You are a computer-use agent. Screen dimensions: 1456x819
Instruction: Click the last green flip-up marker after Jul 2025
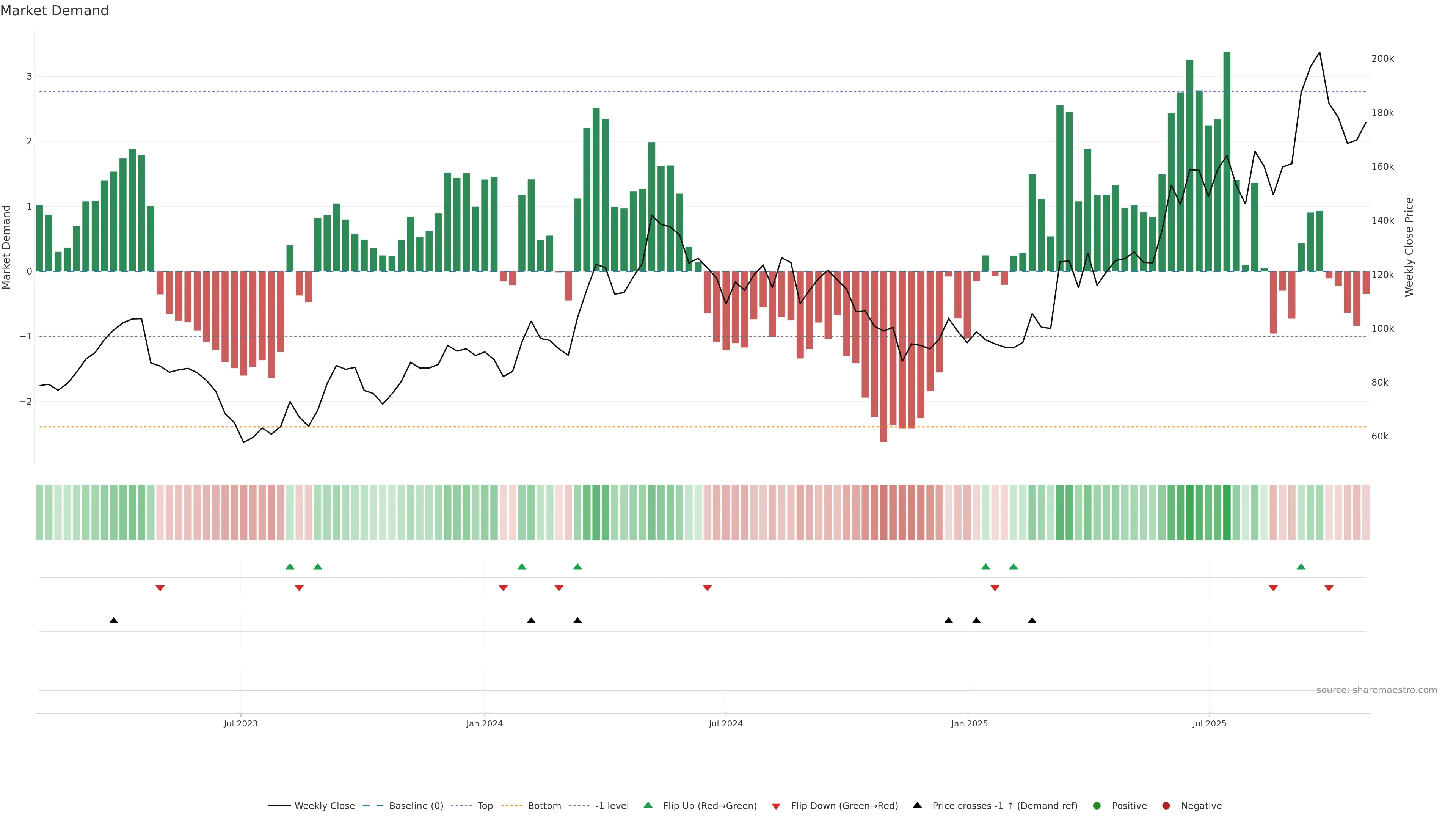(x=1301, y=567)
